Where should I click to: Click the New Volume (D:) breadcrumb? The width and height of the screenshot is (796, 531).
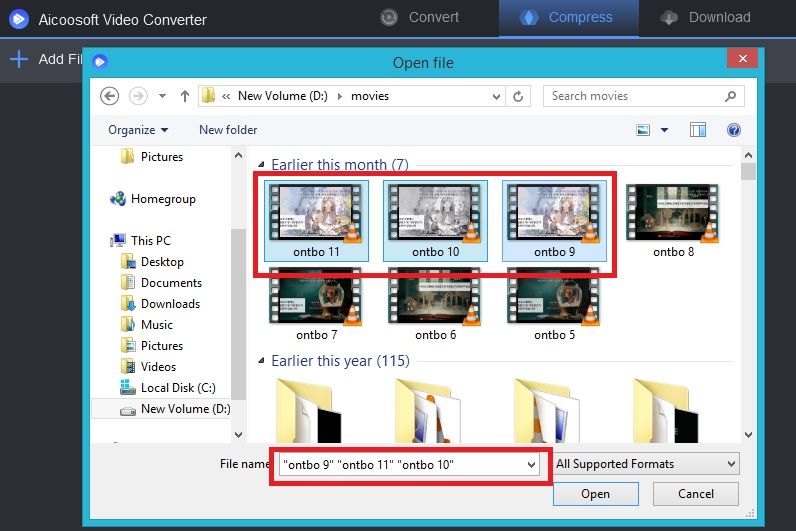click(283, 96)
